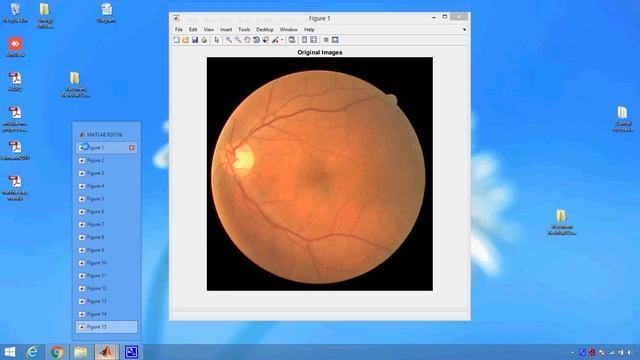Screen dimensions: 640x360
Task: Click the Windows Start button
Action: click(9, 352)
